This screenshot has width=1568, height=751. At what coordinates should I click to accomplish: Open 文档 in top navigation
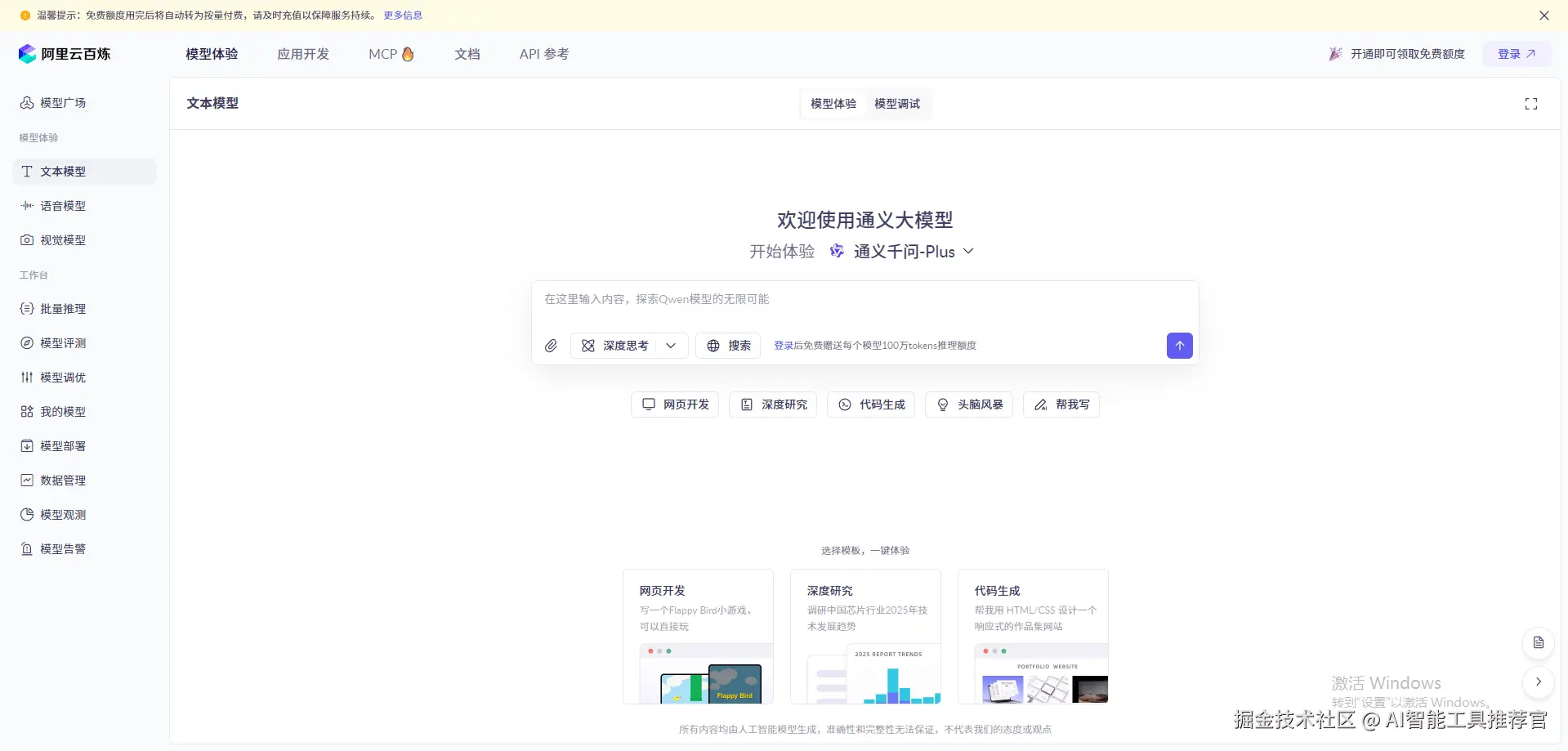[x=467, y=54]
